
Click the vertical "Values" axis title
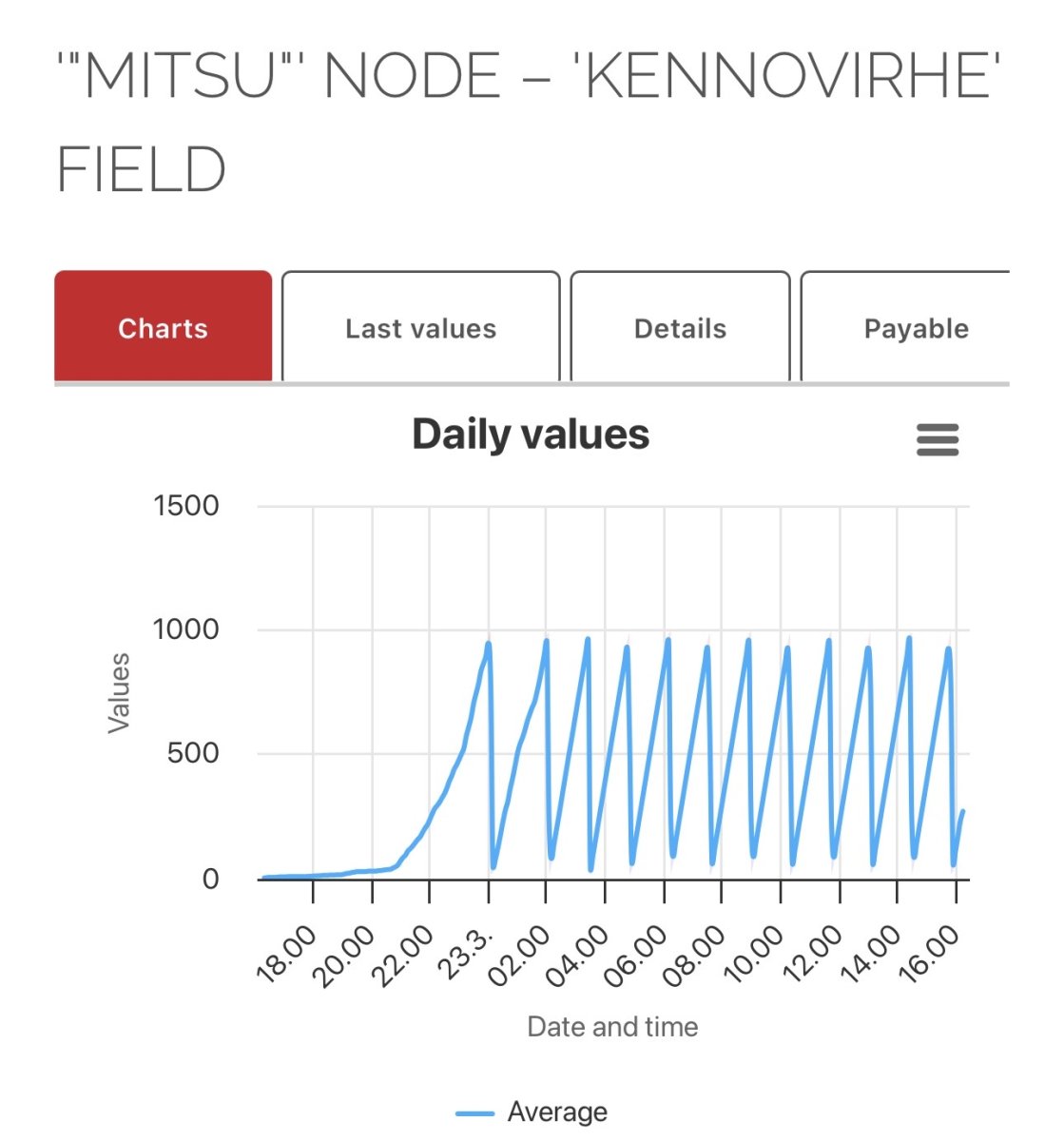click(x=119, y=692)
